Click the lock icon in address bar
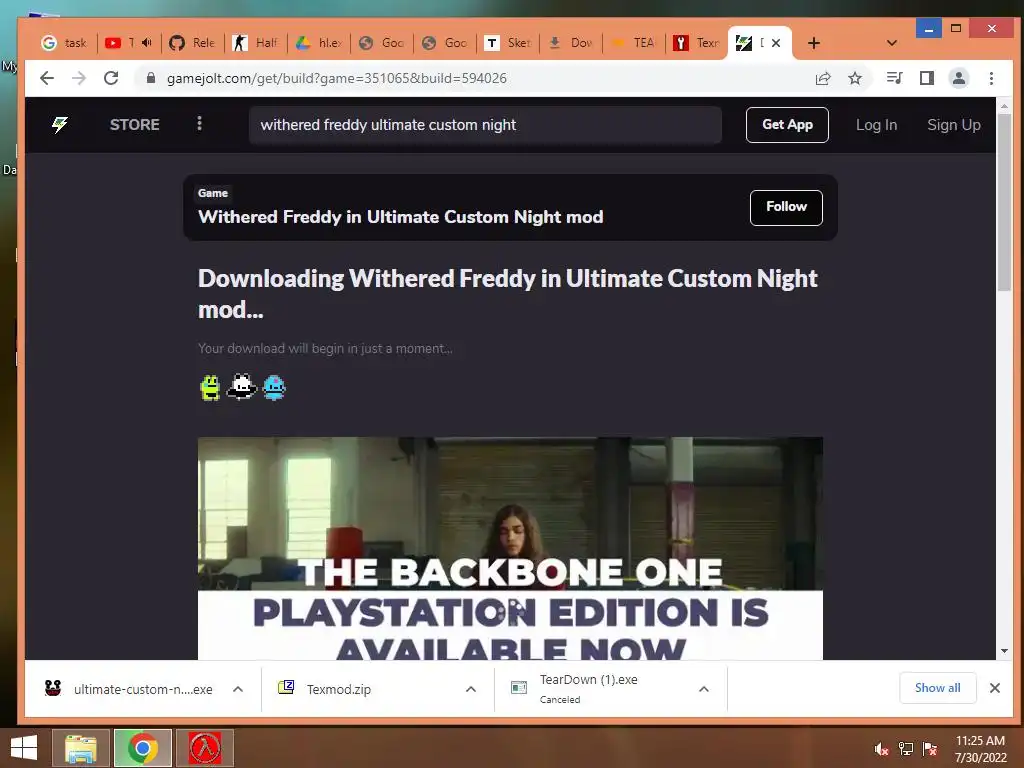 [151, 78]
